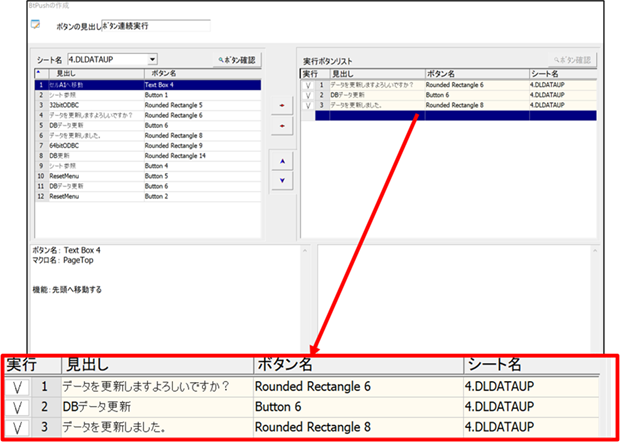This screenshot has height=442, width=620.
Task: Open the シート名 dropdown arrow
Action: click(153, 60)
